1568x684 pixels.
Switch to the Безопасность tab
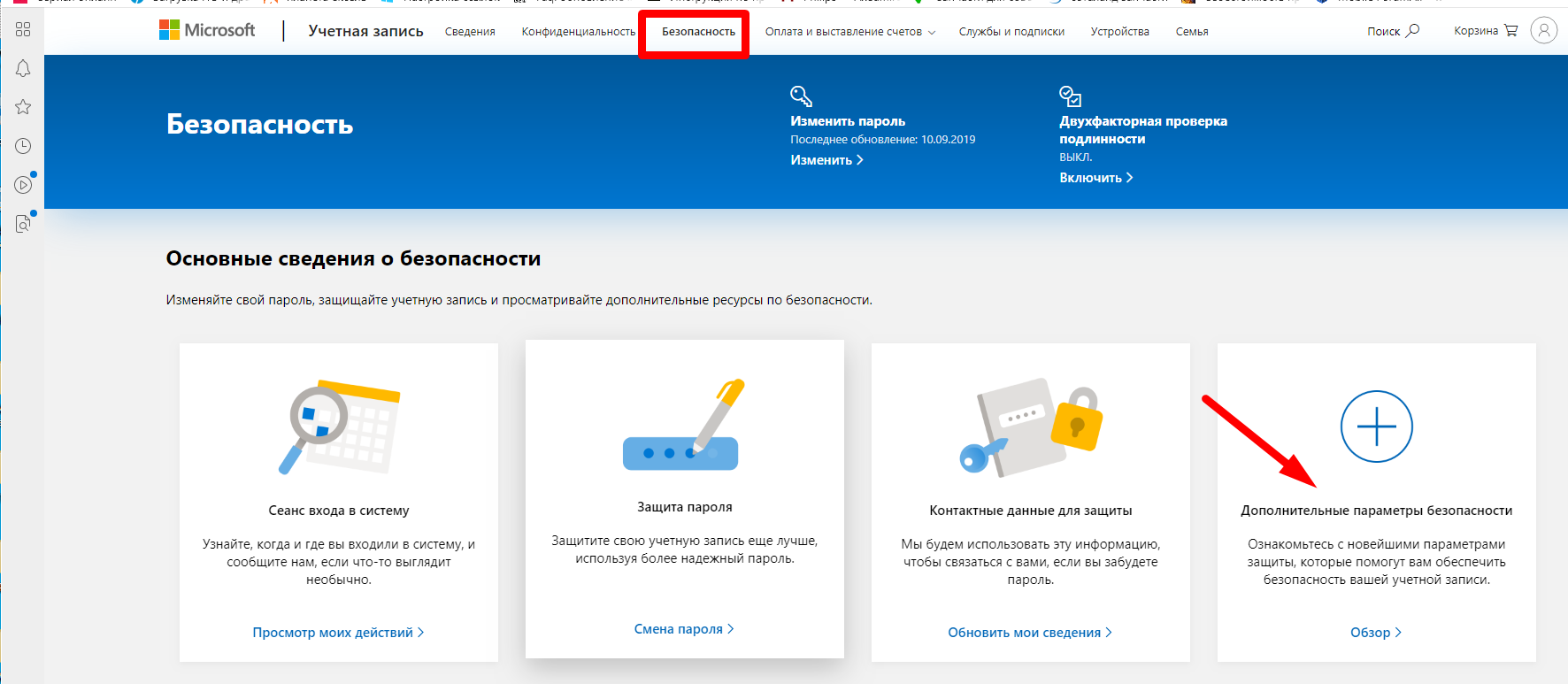pos(698,32)
